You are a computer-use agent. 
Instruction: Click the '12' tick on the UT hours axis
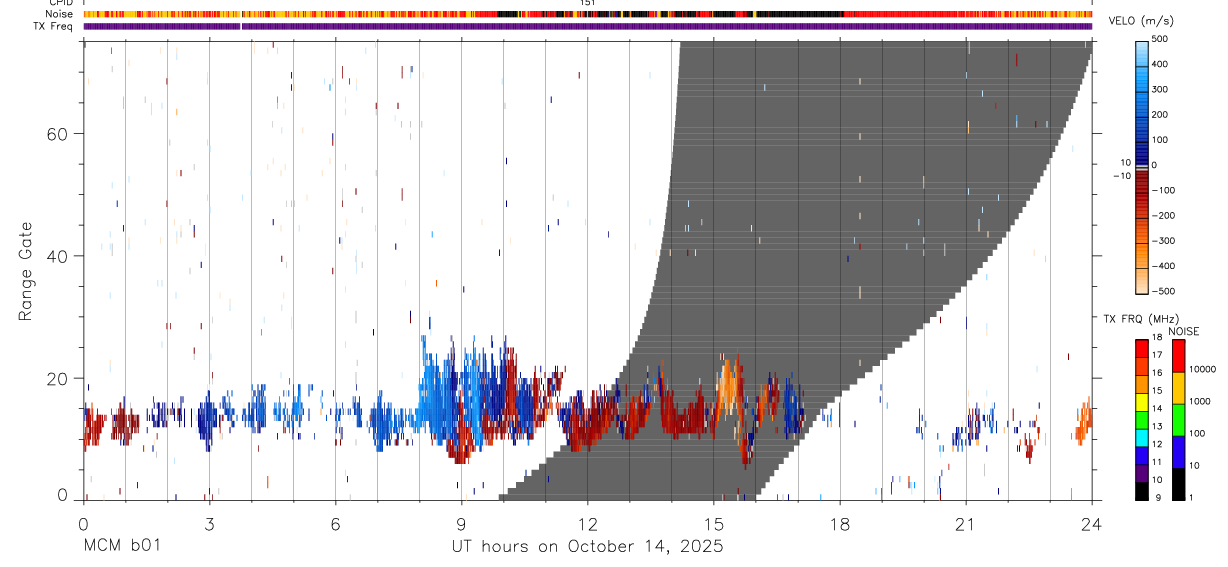pyautogui.click(x=587, y=523)
